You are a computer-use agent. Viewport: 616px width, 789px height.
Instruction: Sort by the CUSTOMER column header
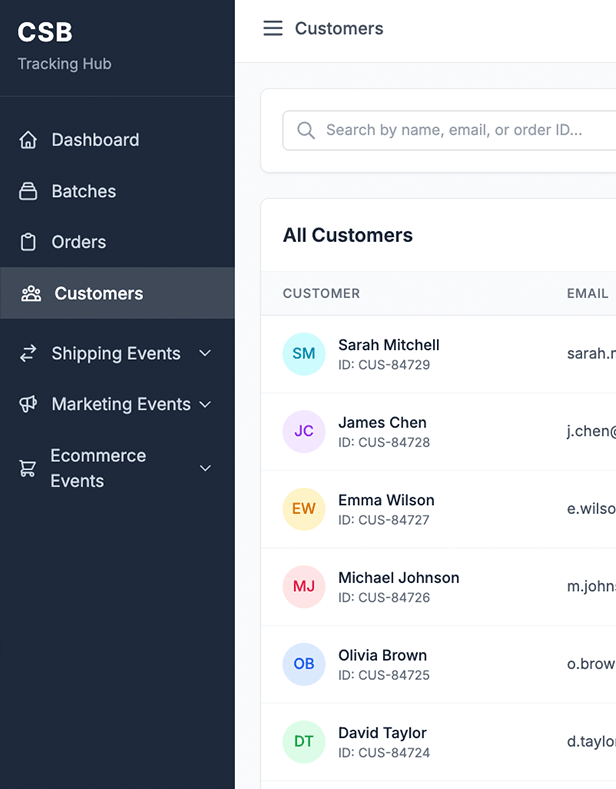click(321, 293)
